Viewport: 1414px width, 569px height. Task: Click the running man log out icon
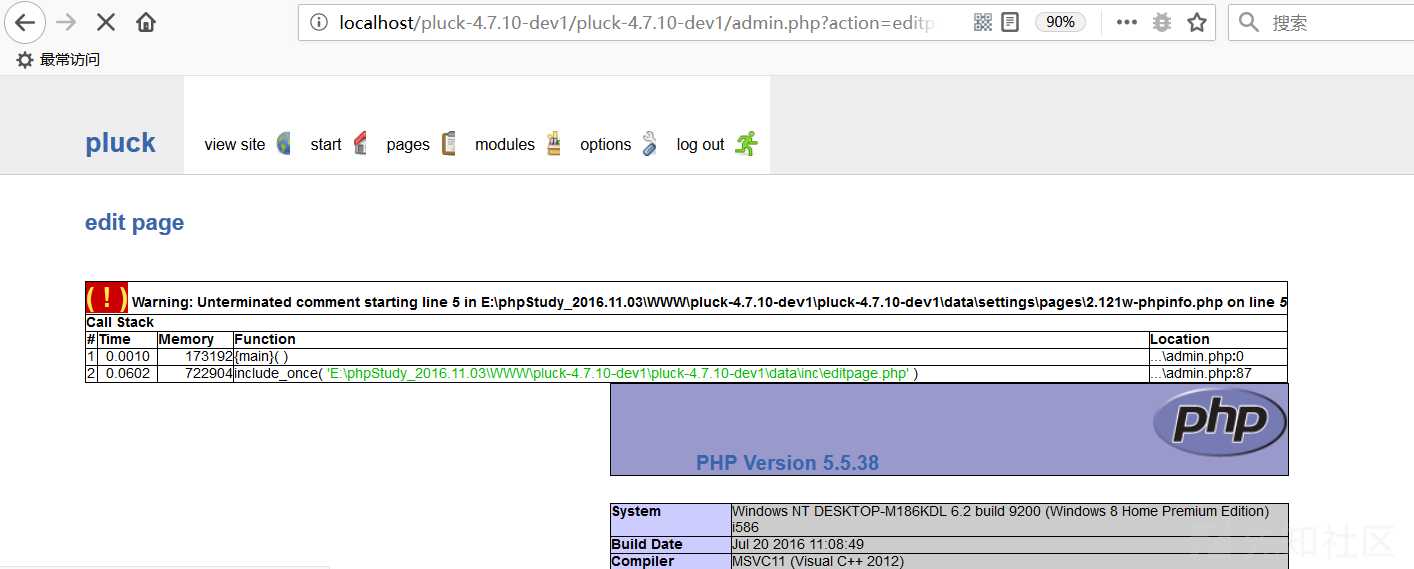(x=746, y=144)
